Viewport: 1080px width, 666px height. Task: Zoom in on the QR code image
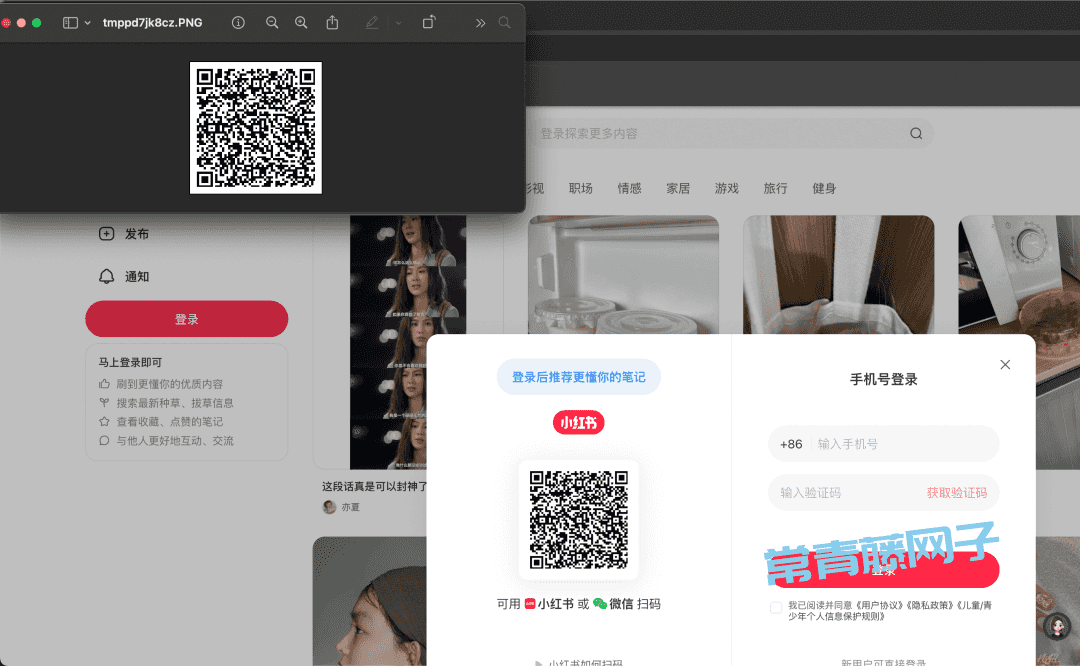301,22
